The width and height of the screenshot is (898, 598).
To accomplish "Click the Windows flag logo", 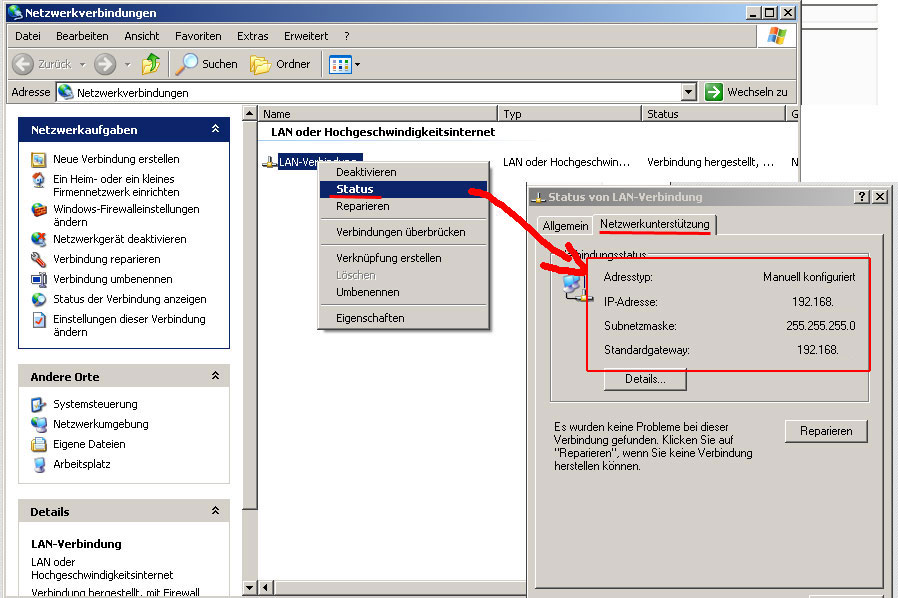I will (777, 36).
